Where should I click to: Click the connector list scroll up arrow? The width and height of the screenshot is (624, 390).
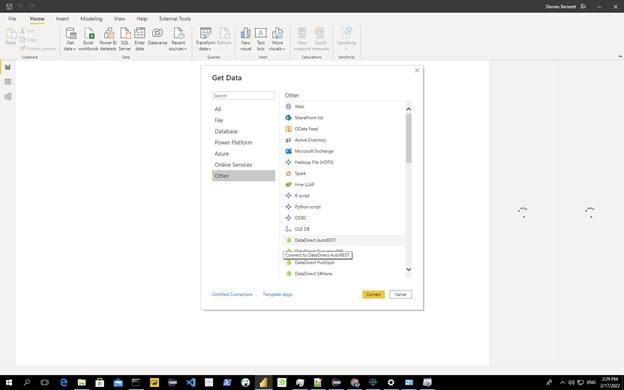point(408,109)
